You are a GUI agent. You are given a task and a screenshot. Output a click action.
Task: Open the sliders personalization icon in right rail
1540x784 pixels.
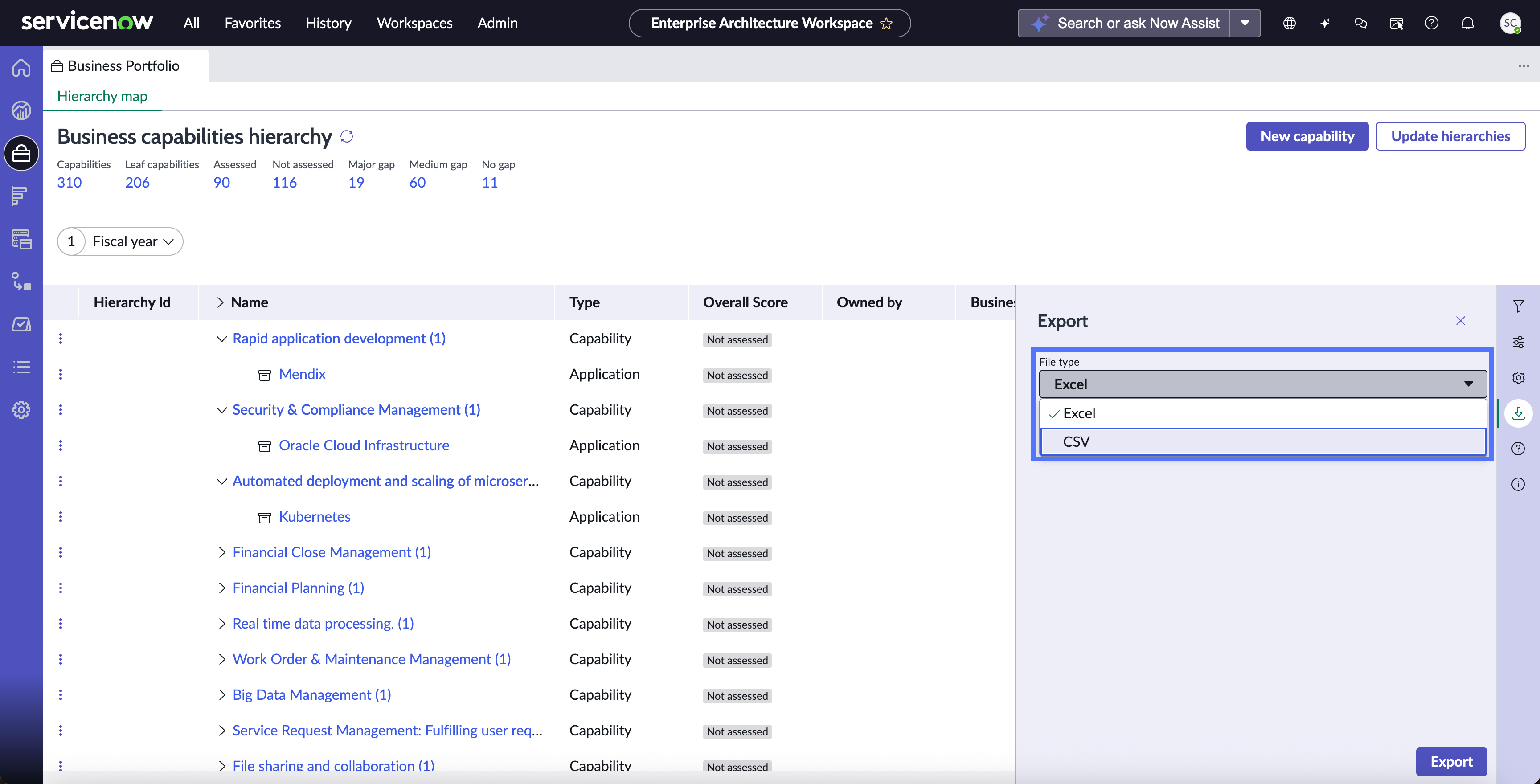click(x=1518, y=342)
